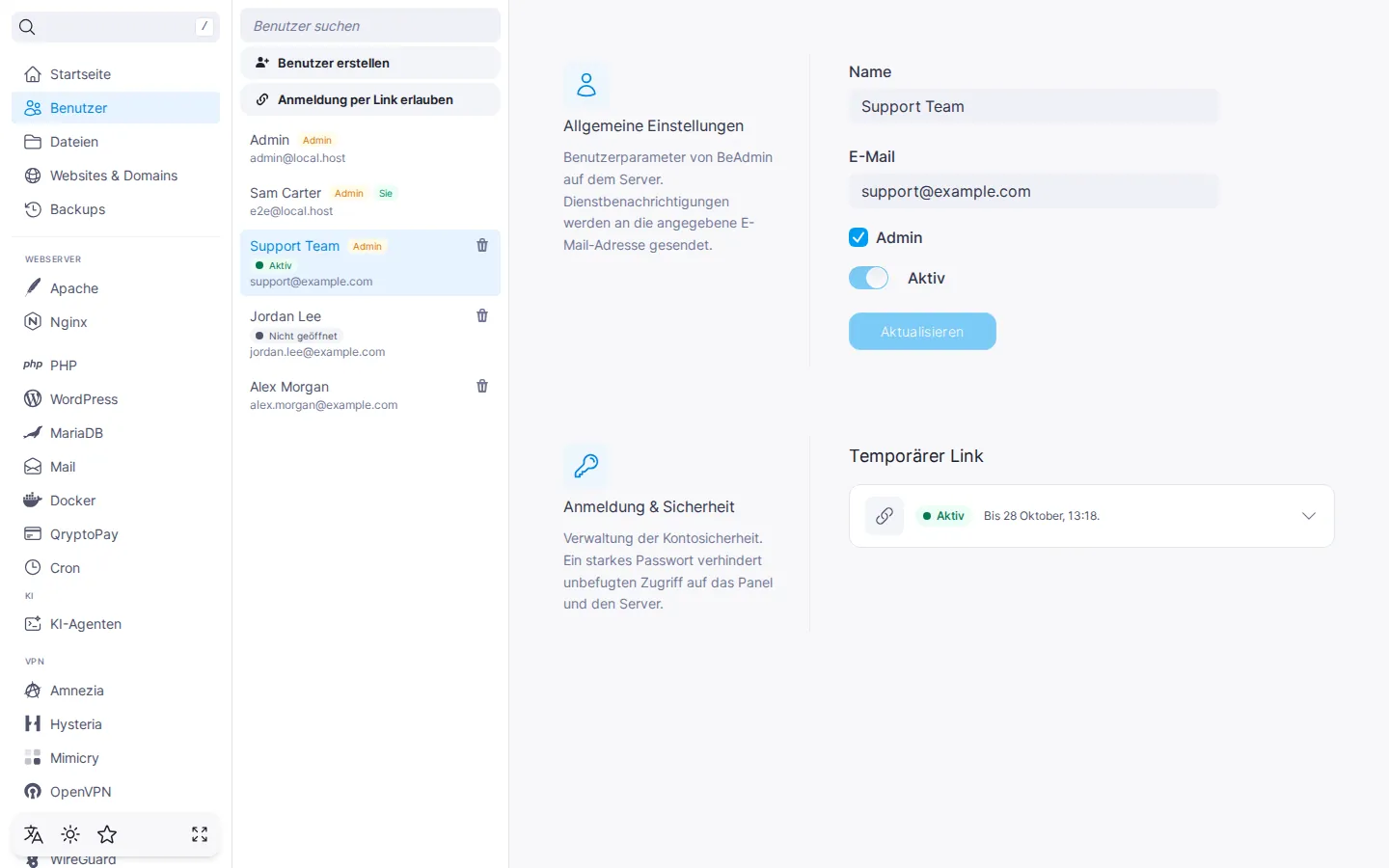
Task: Open WordPress in the sidebar
Action: [x=116, y=399]
